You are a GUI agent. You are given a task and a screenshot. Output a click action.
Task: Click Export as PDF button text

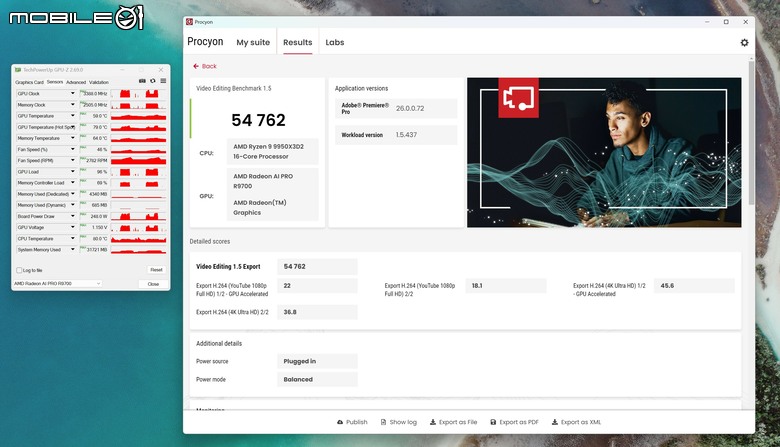pyautogui.click(x=519, y=422)
